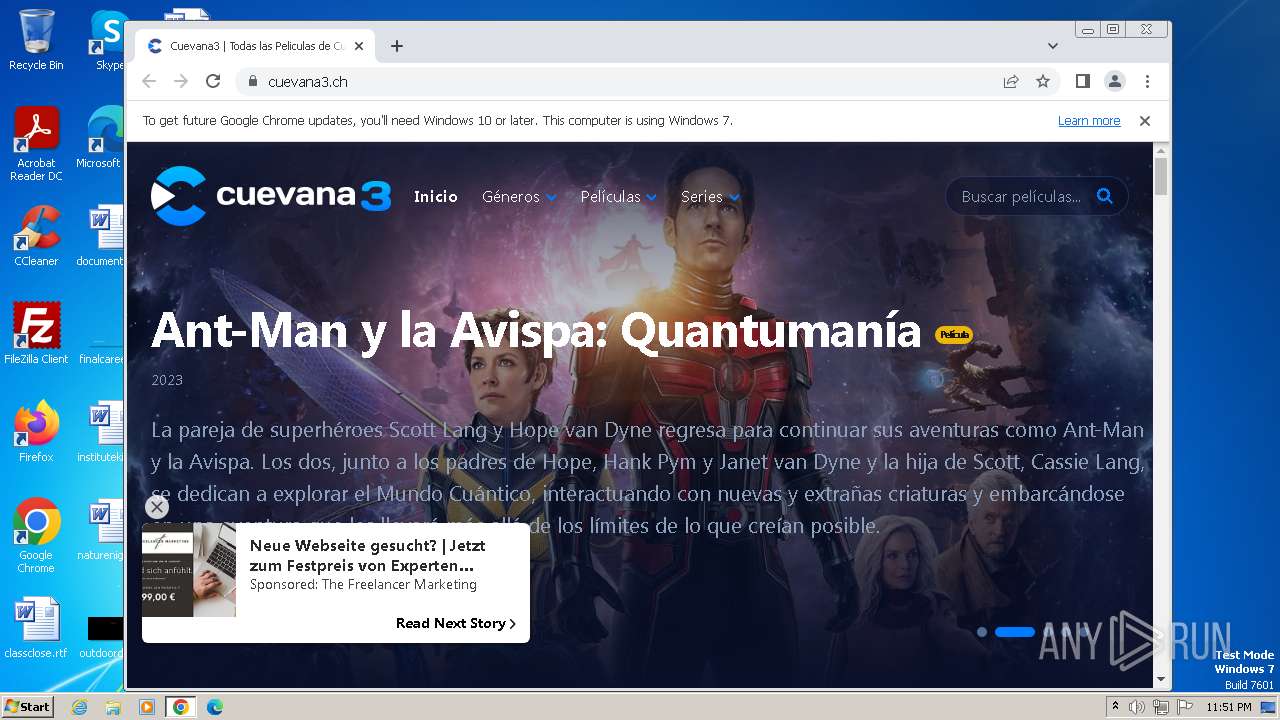
Task: Select the active slider pill indicator
Action: (x=1015, y=632)
